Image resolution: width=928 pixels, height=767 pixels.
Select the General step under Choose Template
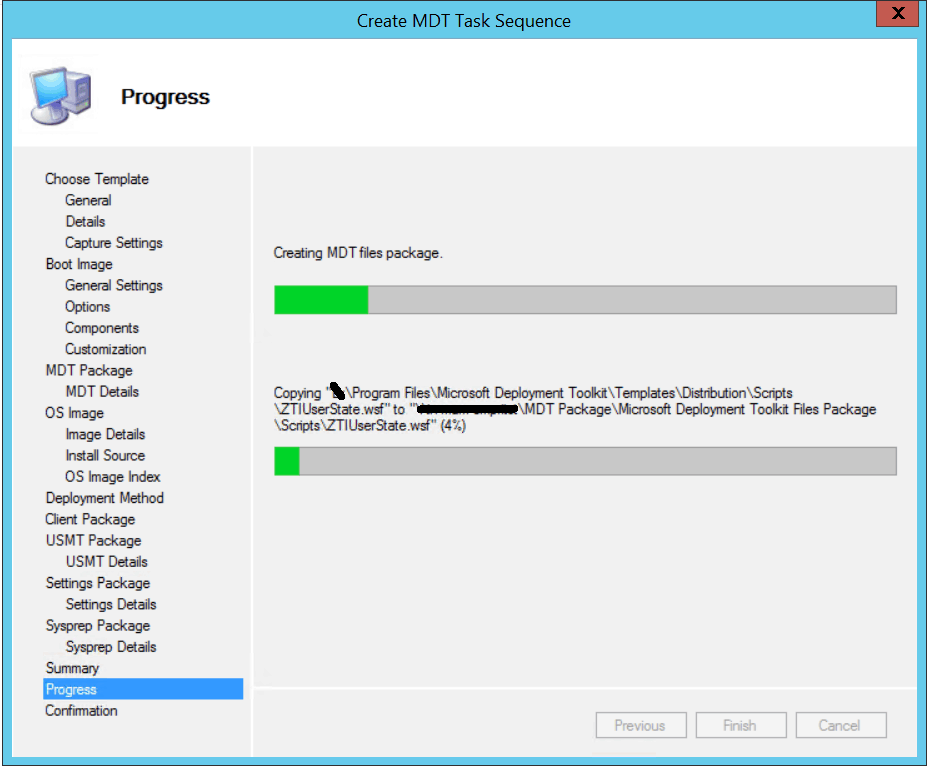88,200
